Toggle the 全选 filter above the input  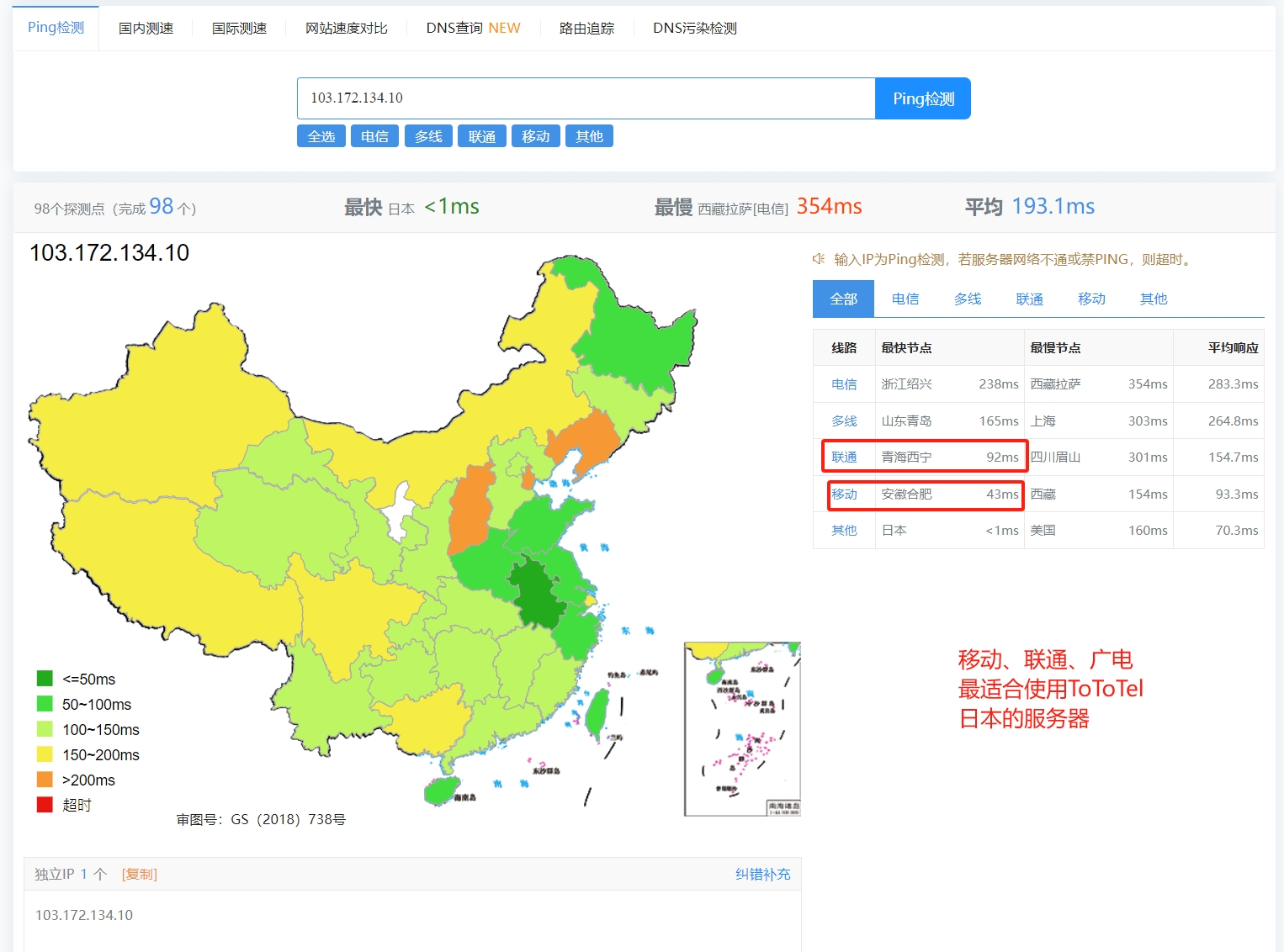pos(321,135)
